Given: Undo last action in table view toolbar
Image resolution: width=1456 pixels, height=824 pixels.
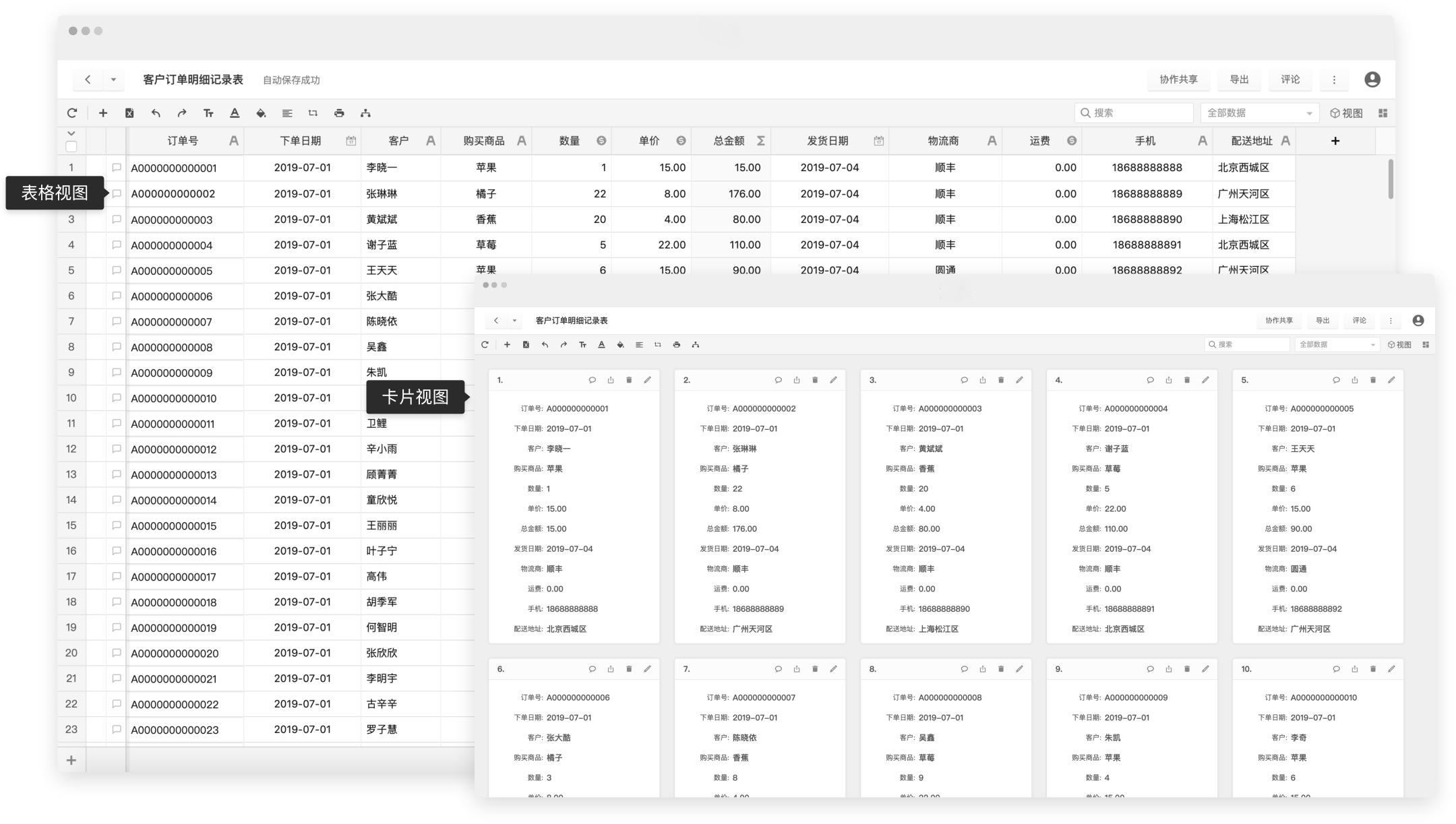Looking at the screenshot, I should click(156, 113).
